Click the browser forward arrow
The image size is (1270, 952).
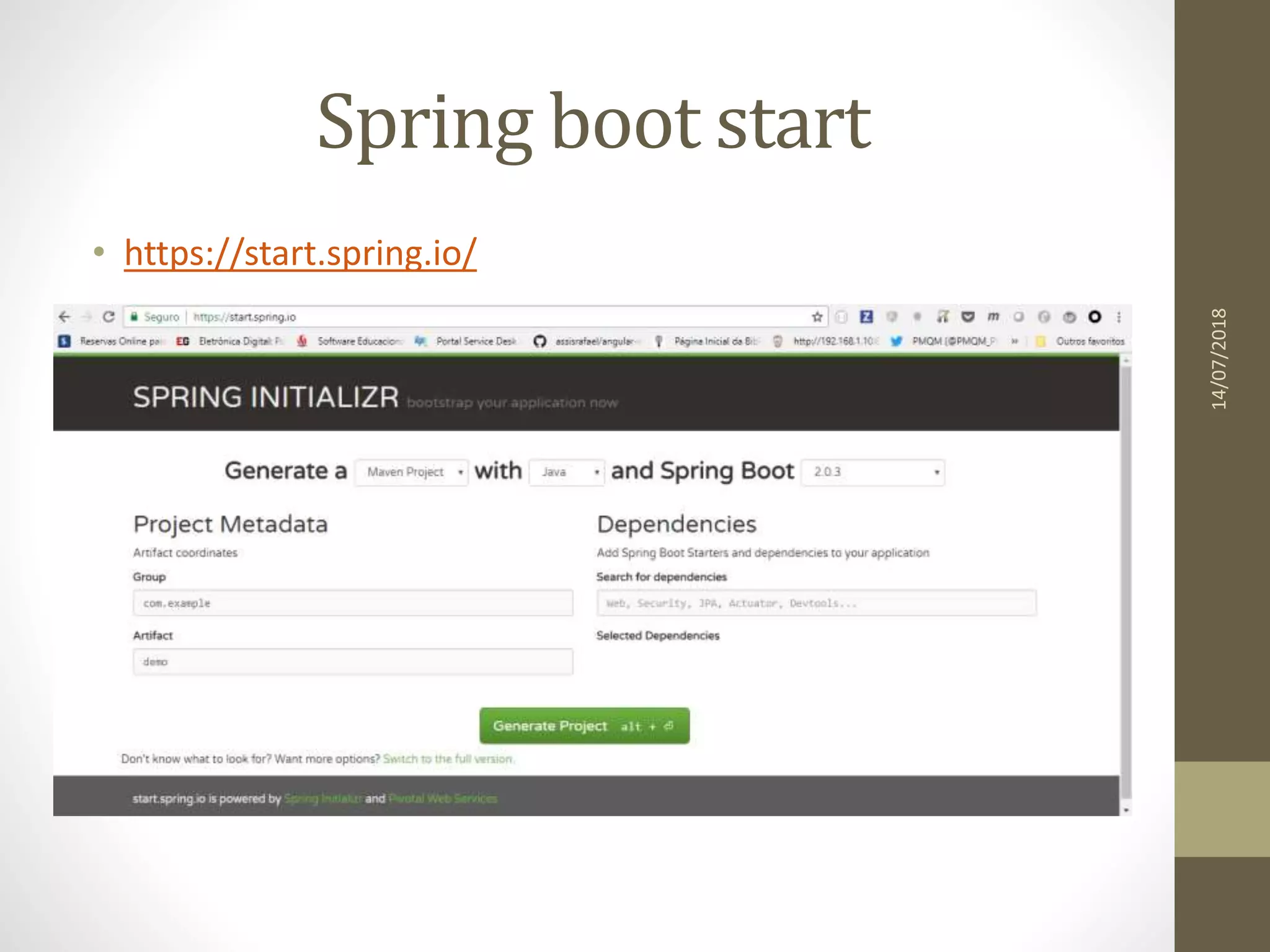[x=87, y=317]
